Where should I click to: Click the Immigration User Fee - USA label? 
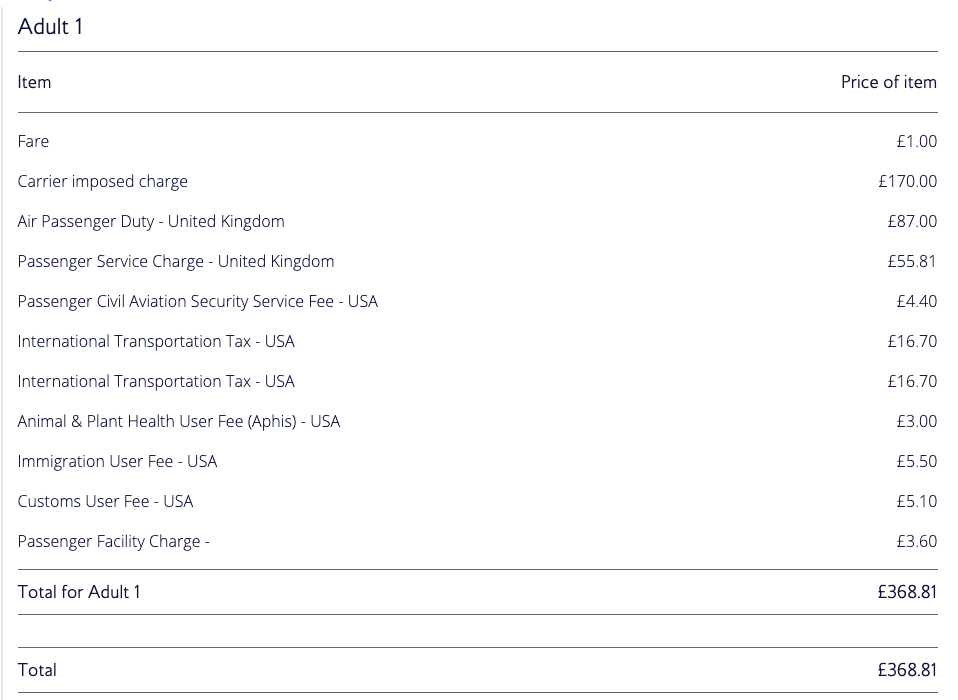(117, 461)
